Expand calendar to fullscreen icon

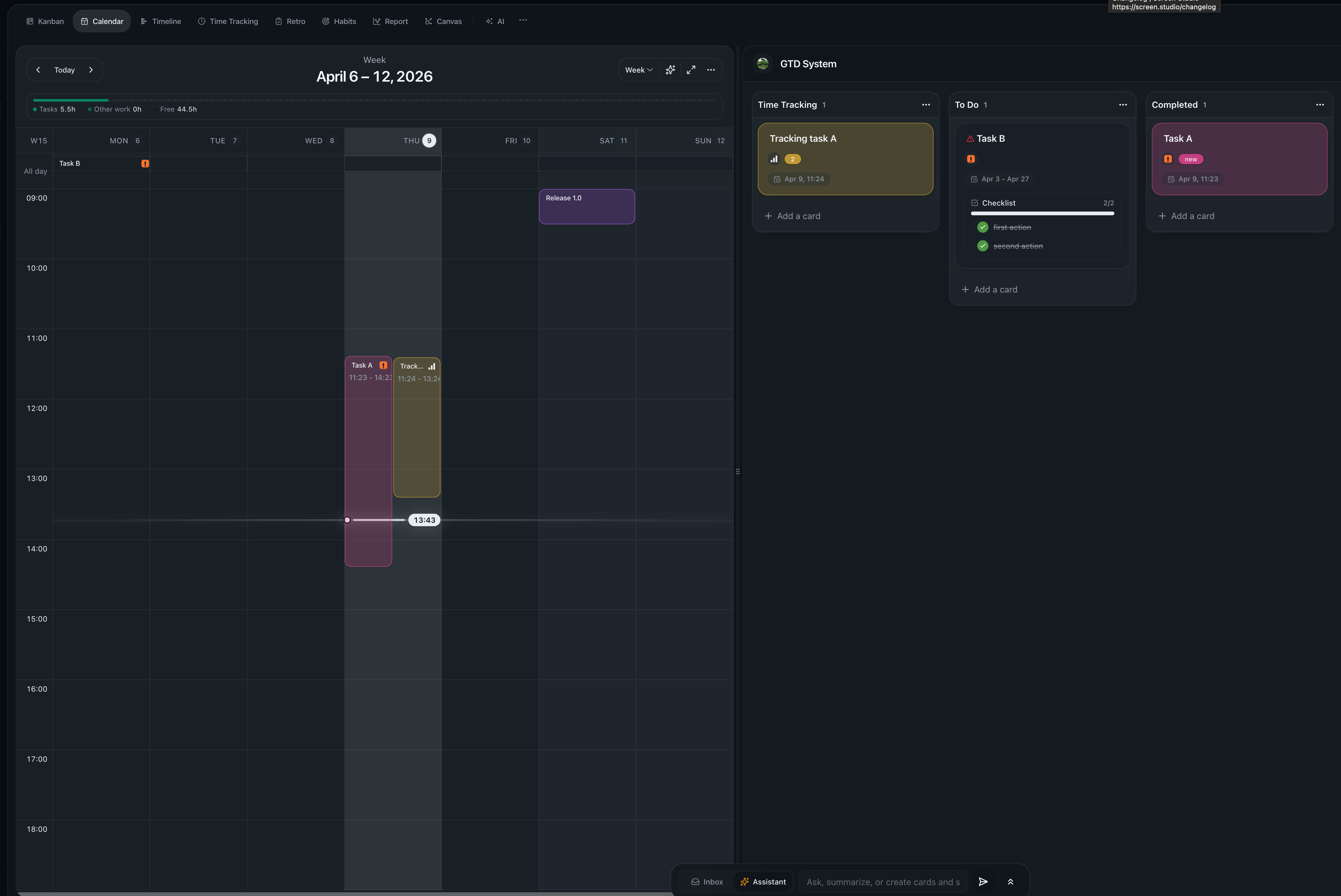(x=691, y=70)
